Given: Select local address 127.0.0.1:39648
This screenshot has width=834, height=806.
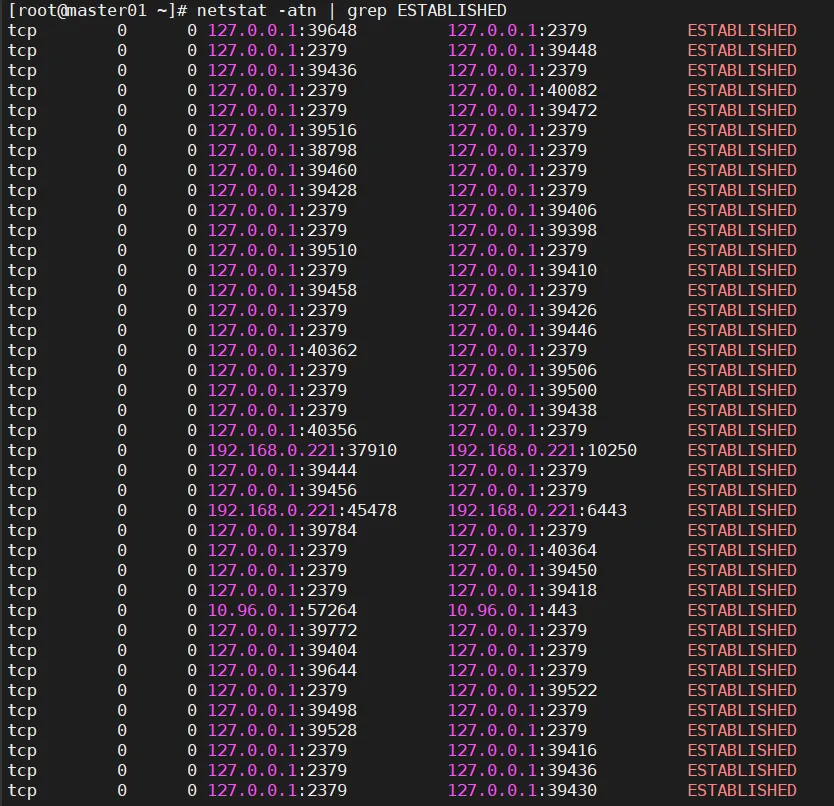Looking at the screenshot, I should pos(282,30).
